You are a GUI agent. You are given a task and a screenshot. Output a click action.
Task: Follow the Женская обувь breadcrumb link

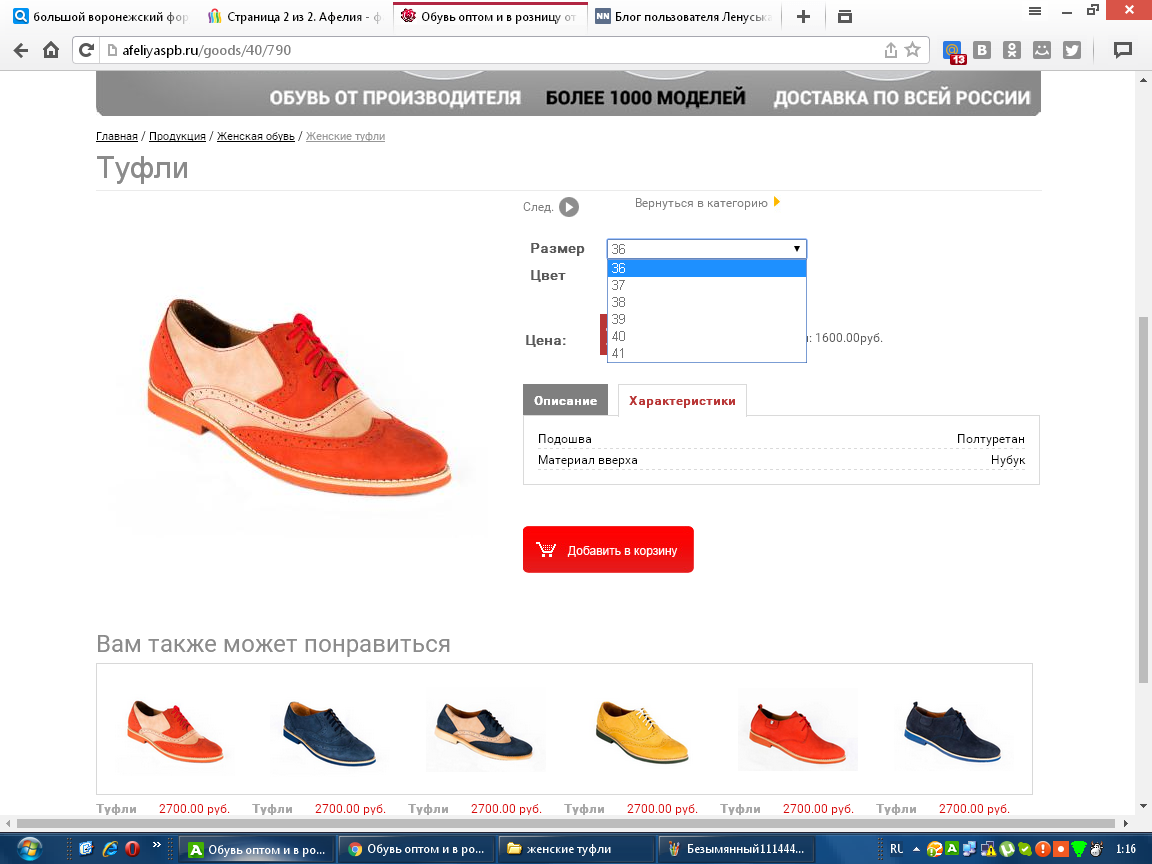[255, 136]
